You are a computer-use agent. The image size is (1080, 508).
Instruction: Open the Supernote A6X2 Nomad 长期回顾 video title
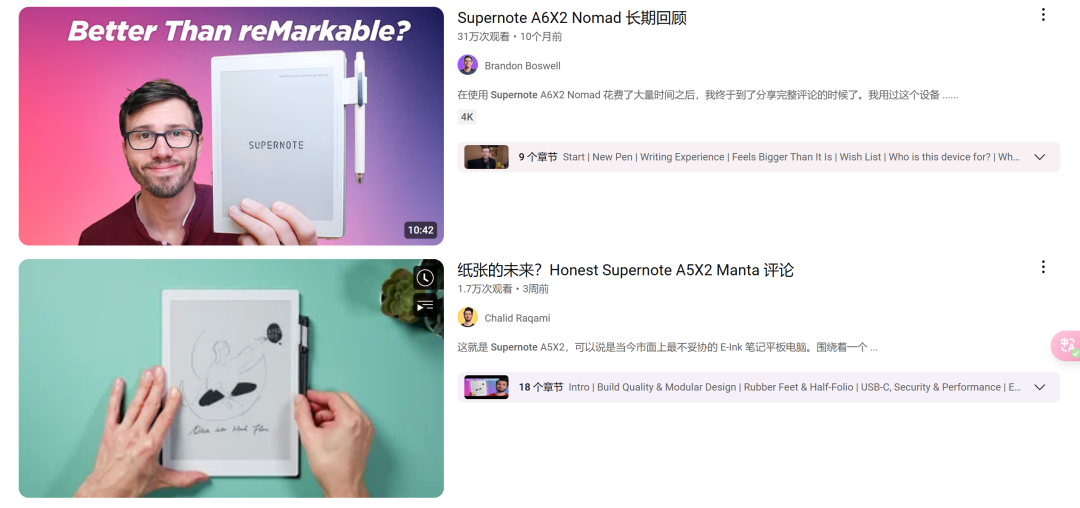coord(572,18)
